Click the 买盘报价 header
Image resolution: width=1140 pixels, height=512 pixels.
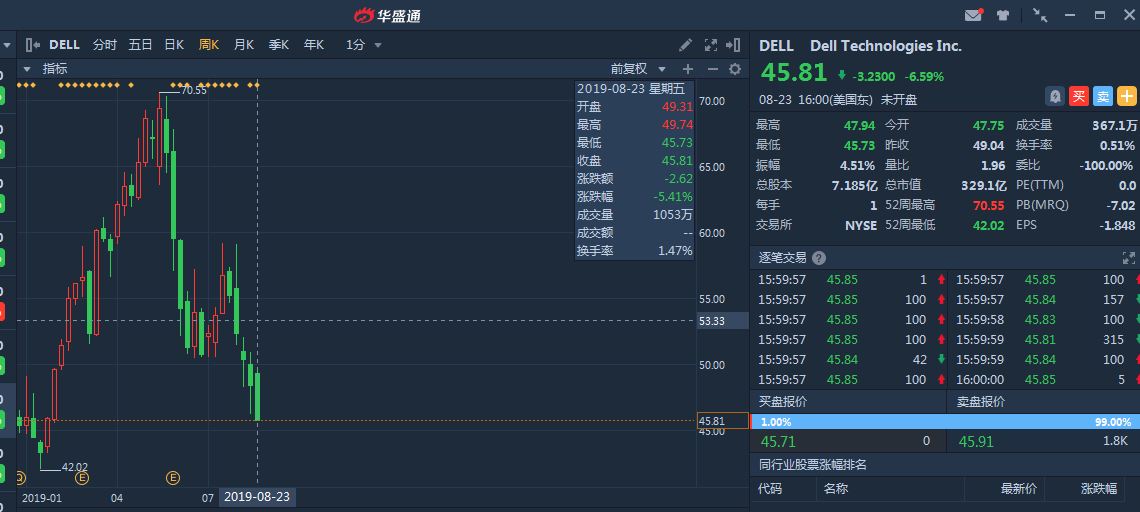tap(782, 401)
